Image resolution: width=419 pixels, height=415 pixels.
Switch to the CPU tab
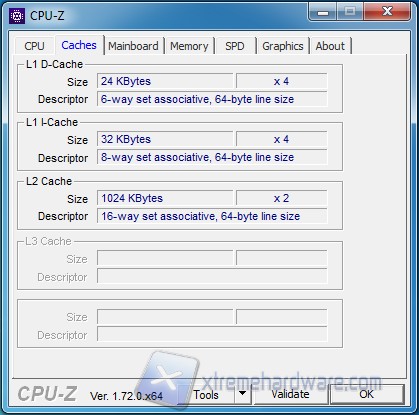coord(34,46)
